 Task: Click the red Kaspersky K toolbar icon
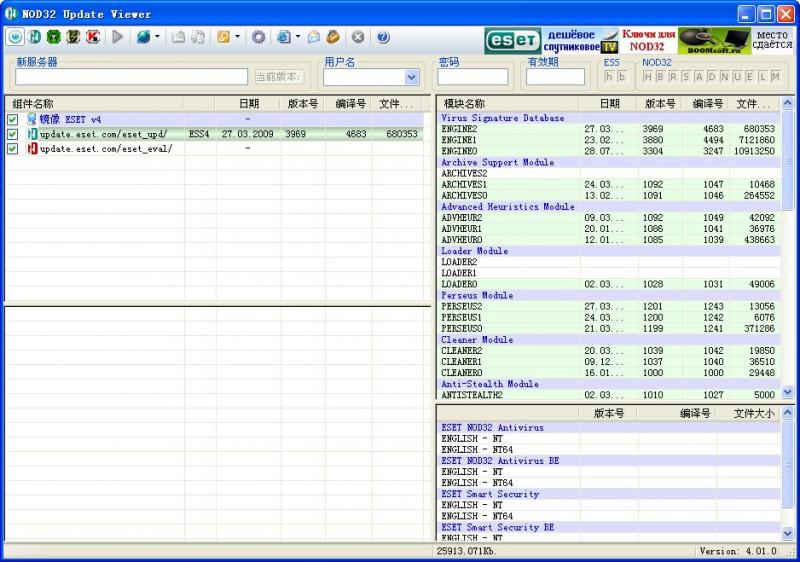click(92, 37)
